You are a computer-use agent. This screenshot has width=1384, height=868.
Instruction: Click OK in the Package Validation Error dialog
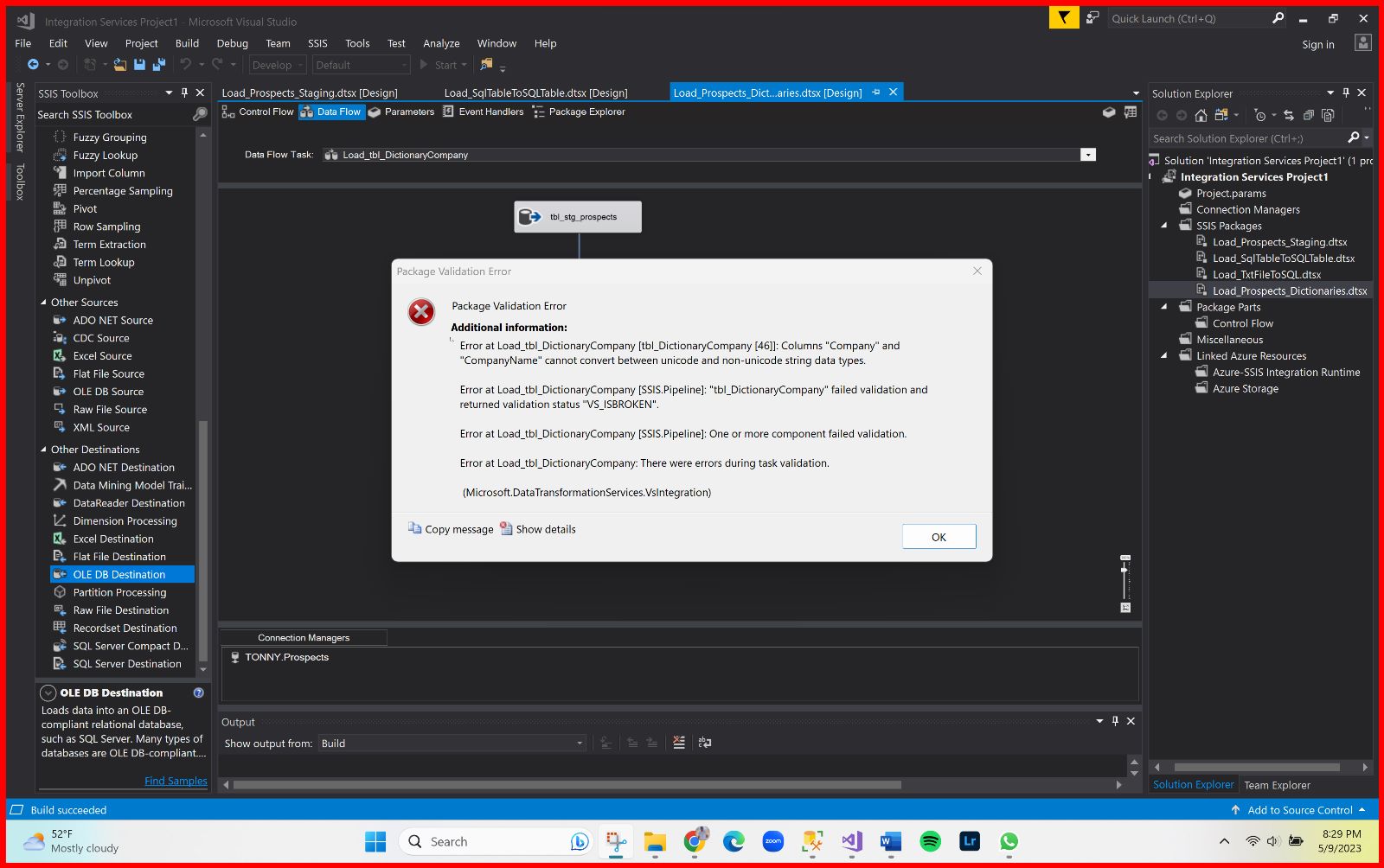(939, 537)
